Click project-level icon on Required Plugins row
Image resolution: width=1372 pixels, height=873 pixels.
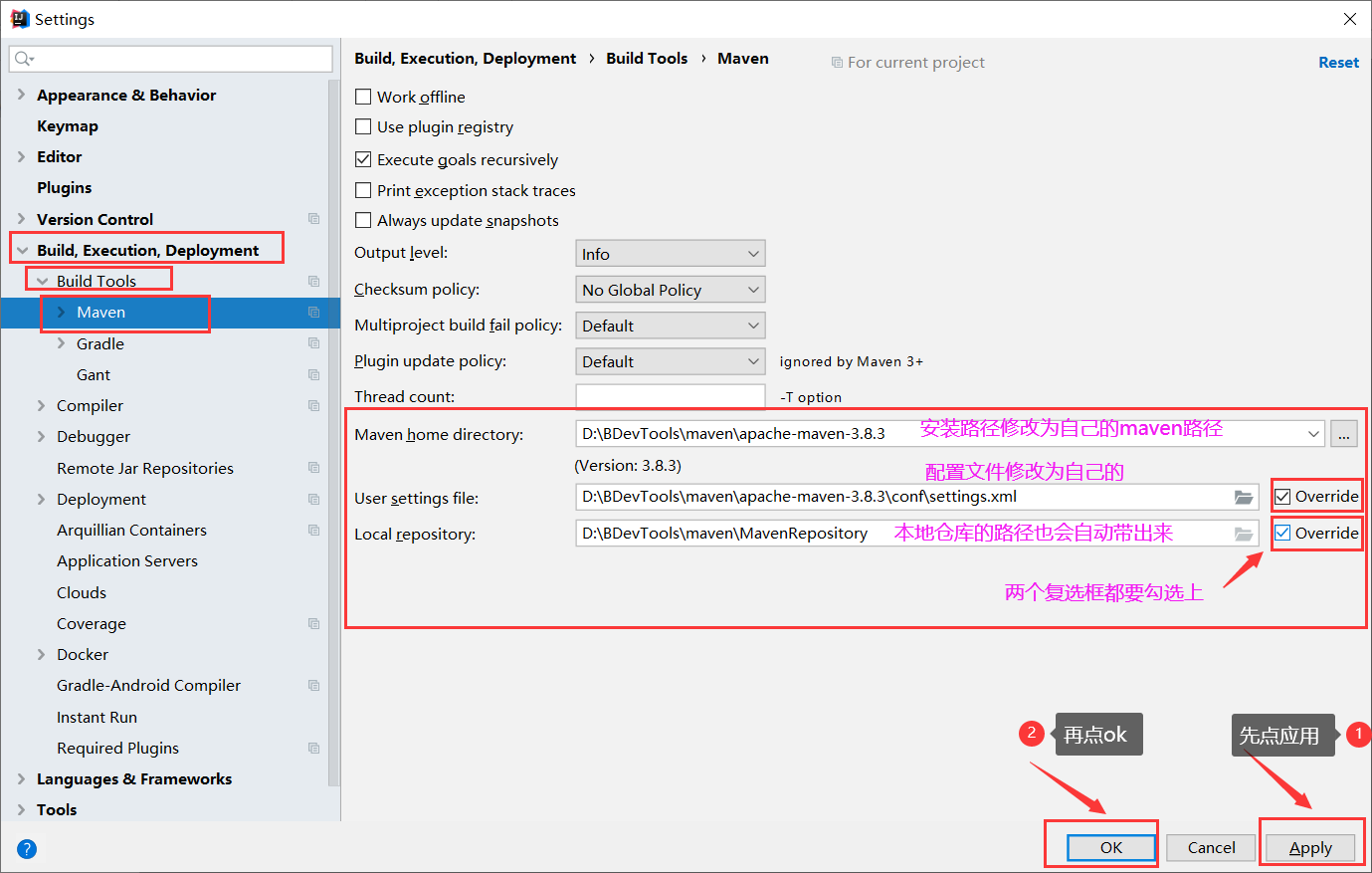(314, 748)
